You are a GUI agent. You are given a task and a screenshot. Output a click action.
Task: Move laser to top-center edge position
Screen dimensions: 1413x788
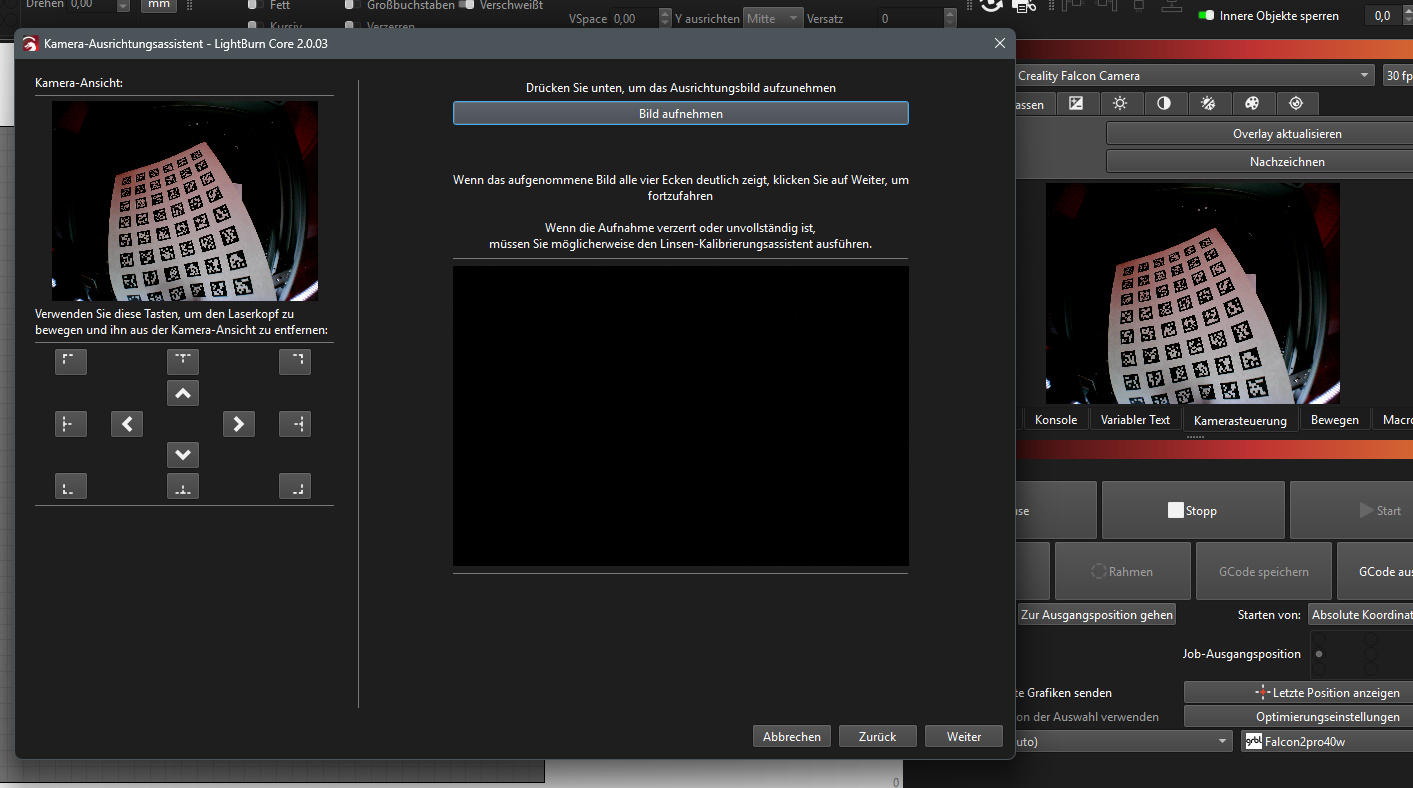[x=183, y=362]
